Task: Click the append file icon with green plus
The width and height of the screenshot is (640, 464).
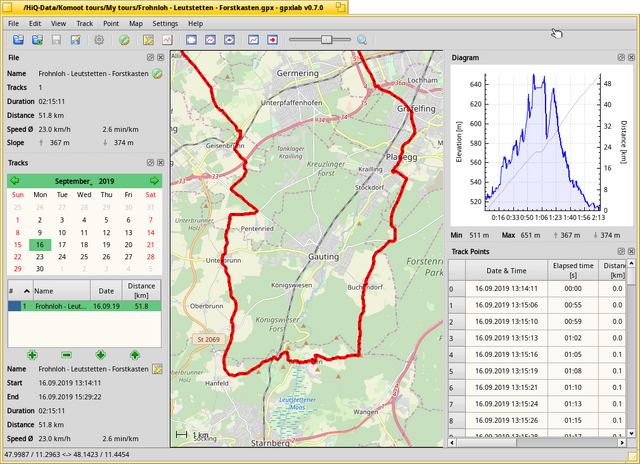Action: (37, 40)
